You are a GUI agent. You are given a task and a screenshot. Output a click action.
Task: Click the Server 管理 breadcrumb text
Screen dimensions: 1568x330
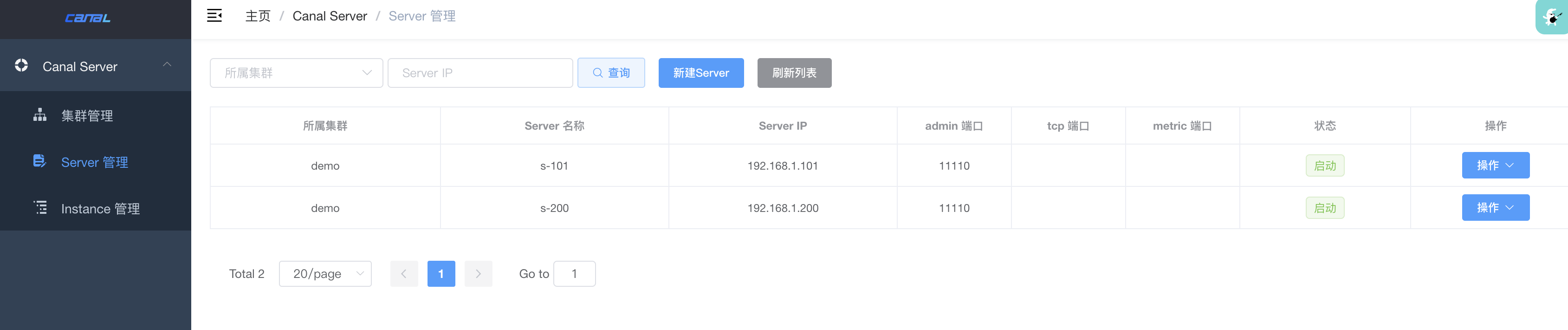pyautogui.click(x=422, y=16)
